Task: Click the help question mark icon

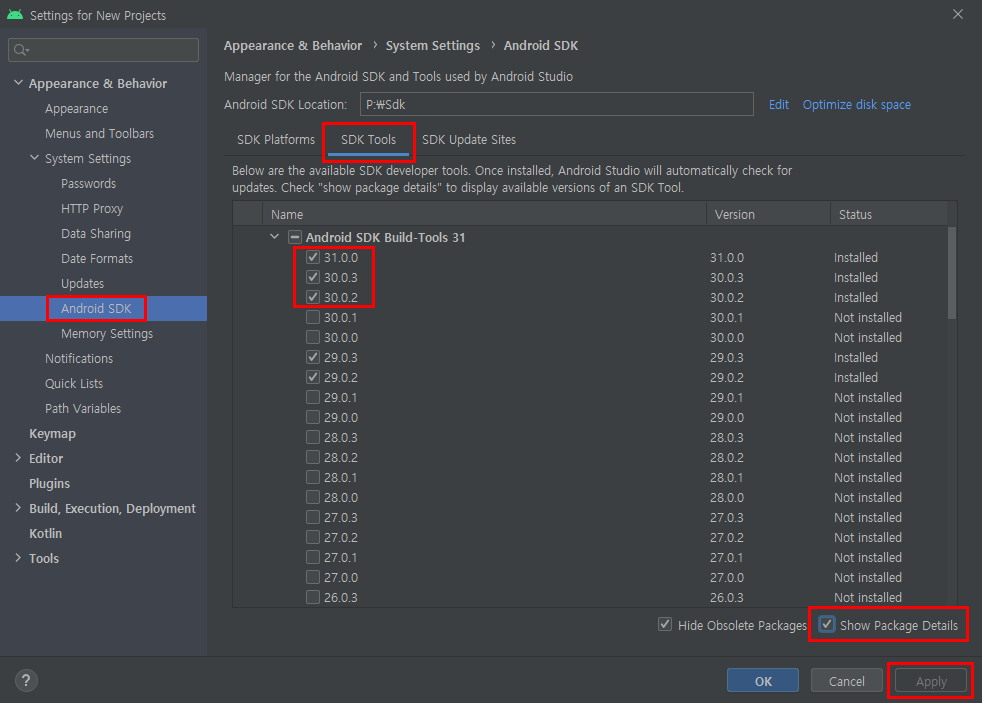Action: click(x=26, y=680)
